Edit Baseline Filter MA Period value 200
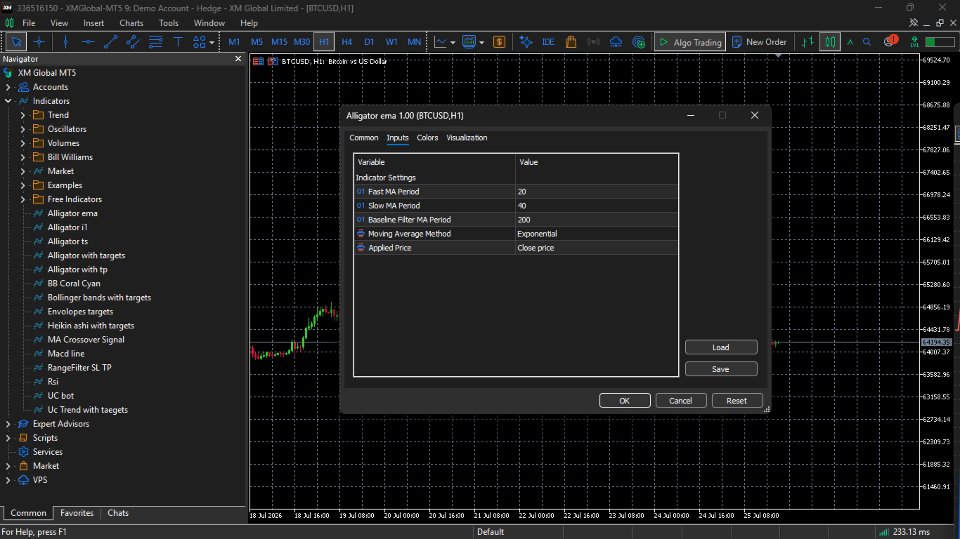960x539 pixels. pos(596,220)
